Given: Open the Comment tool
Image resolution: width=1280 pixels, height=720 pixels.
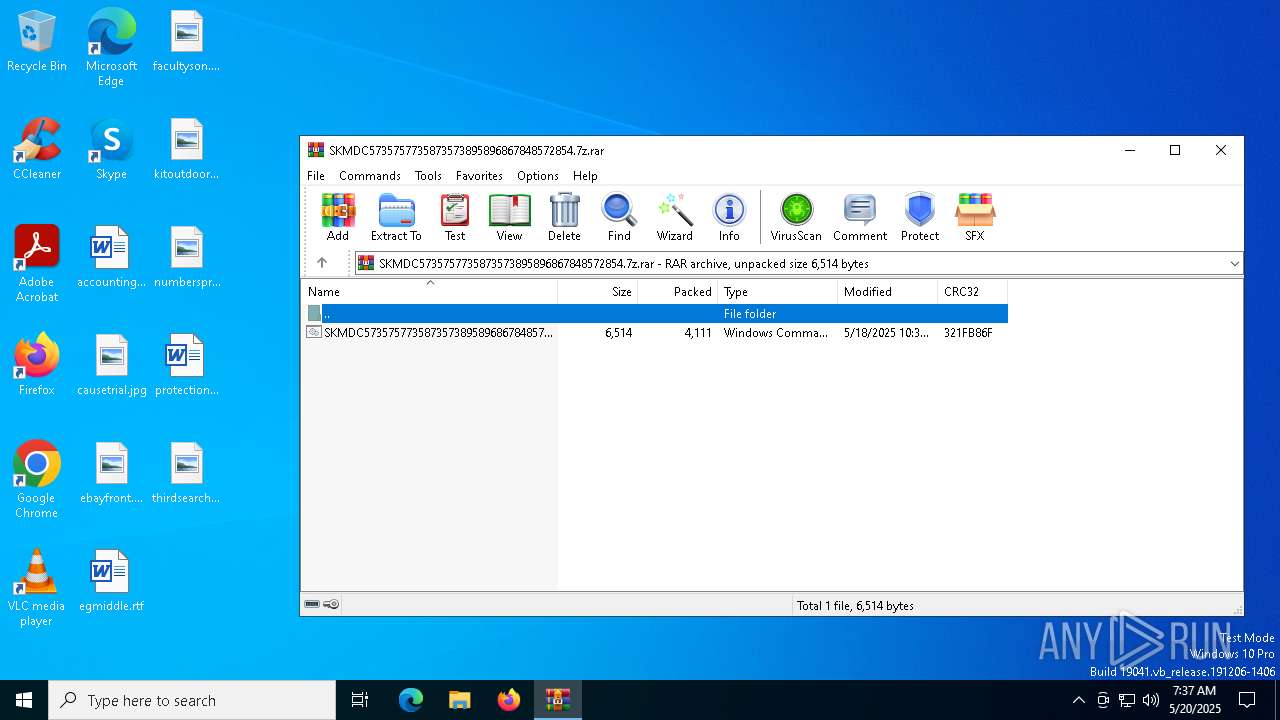Looking at the screenshot, I should (860, 217).
